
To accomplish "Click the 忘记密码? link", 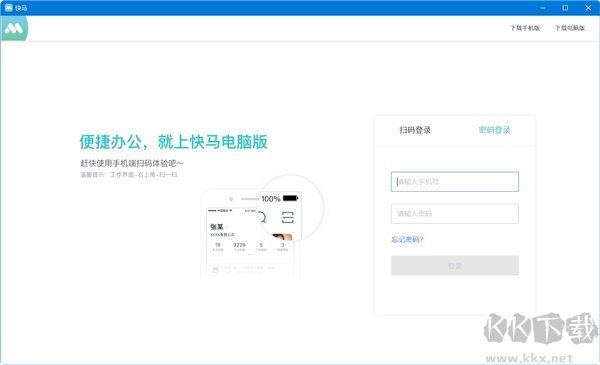I will coord(407,240).
